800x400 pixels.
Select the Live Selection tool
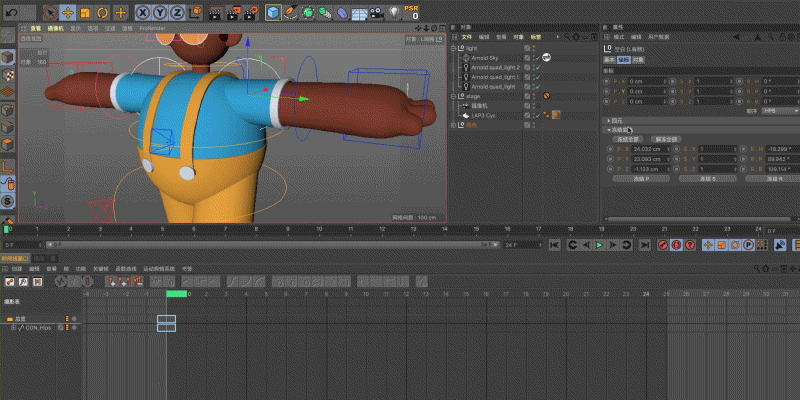[x=51, y=12]
